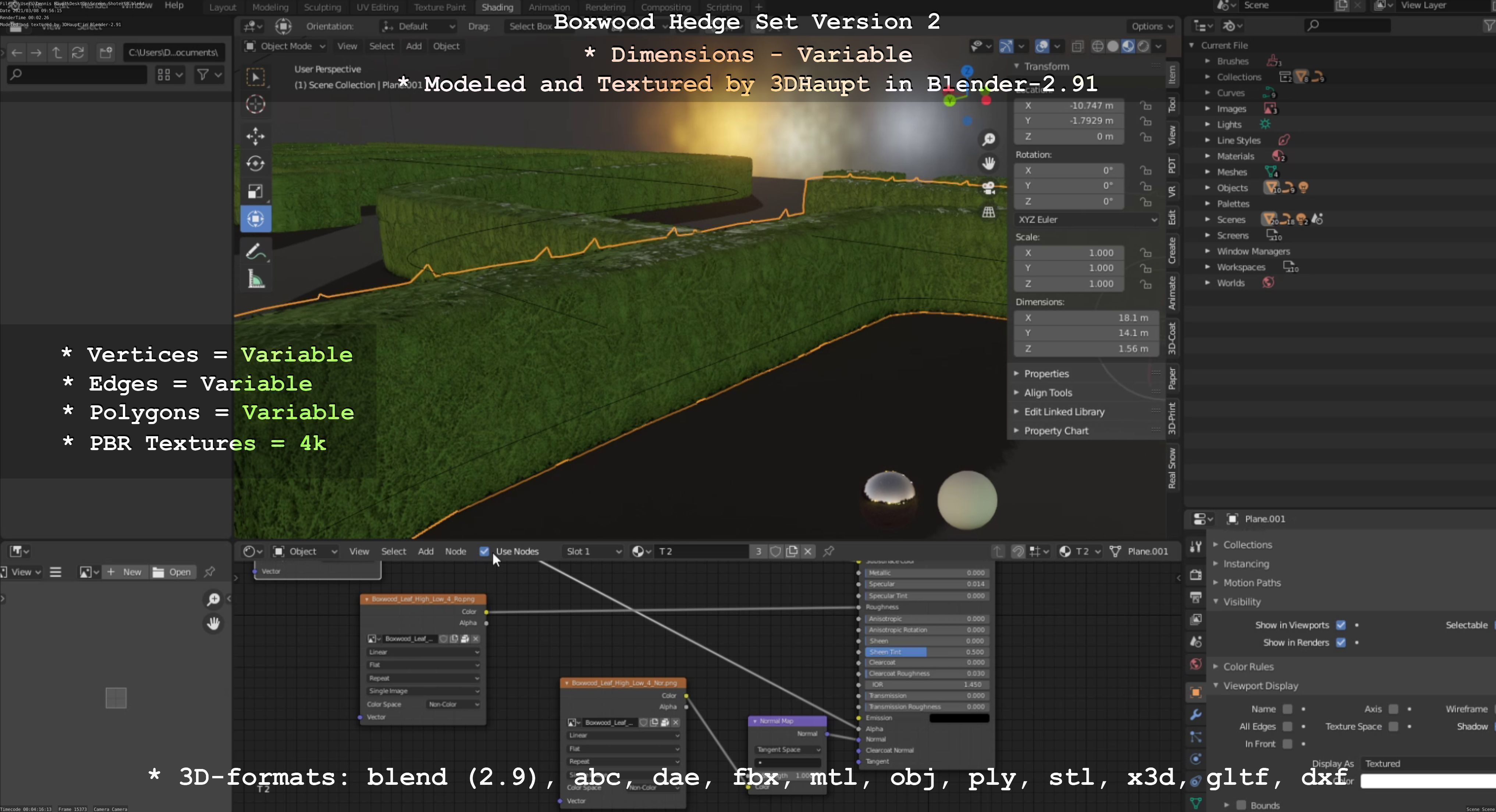Image resolution: width=1496 pixels, height=812 pixels.
Task: Open the node editor Node menu
Action: pos(455,551)
